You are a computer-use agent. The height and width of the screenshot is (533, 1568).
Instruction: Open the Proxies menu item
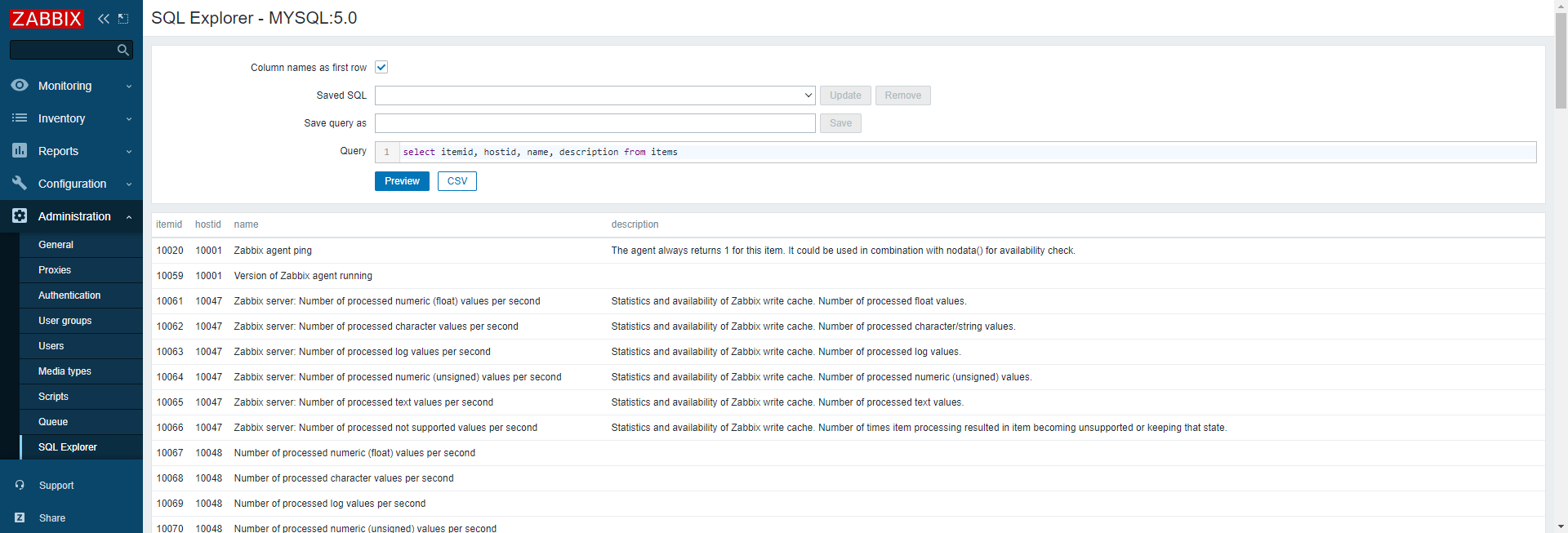81,270
